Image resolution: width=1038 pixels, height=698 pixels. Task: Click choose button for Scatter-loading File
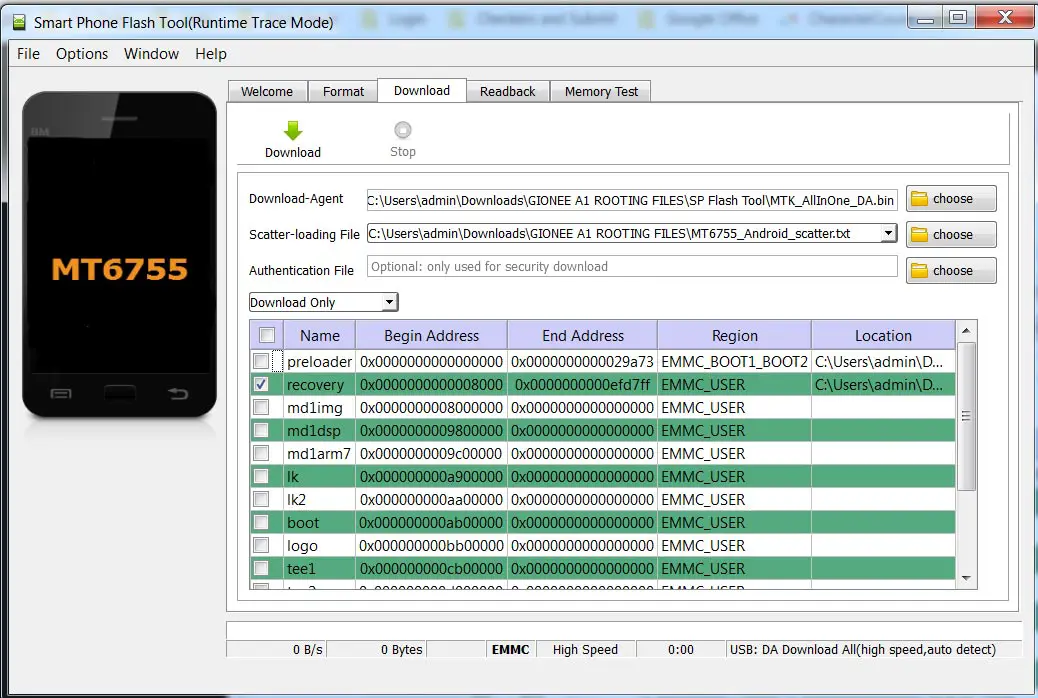[951, 234]
